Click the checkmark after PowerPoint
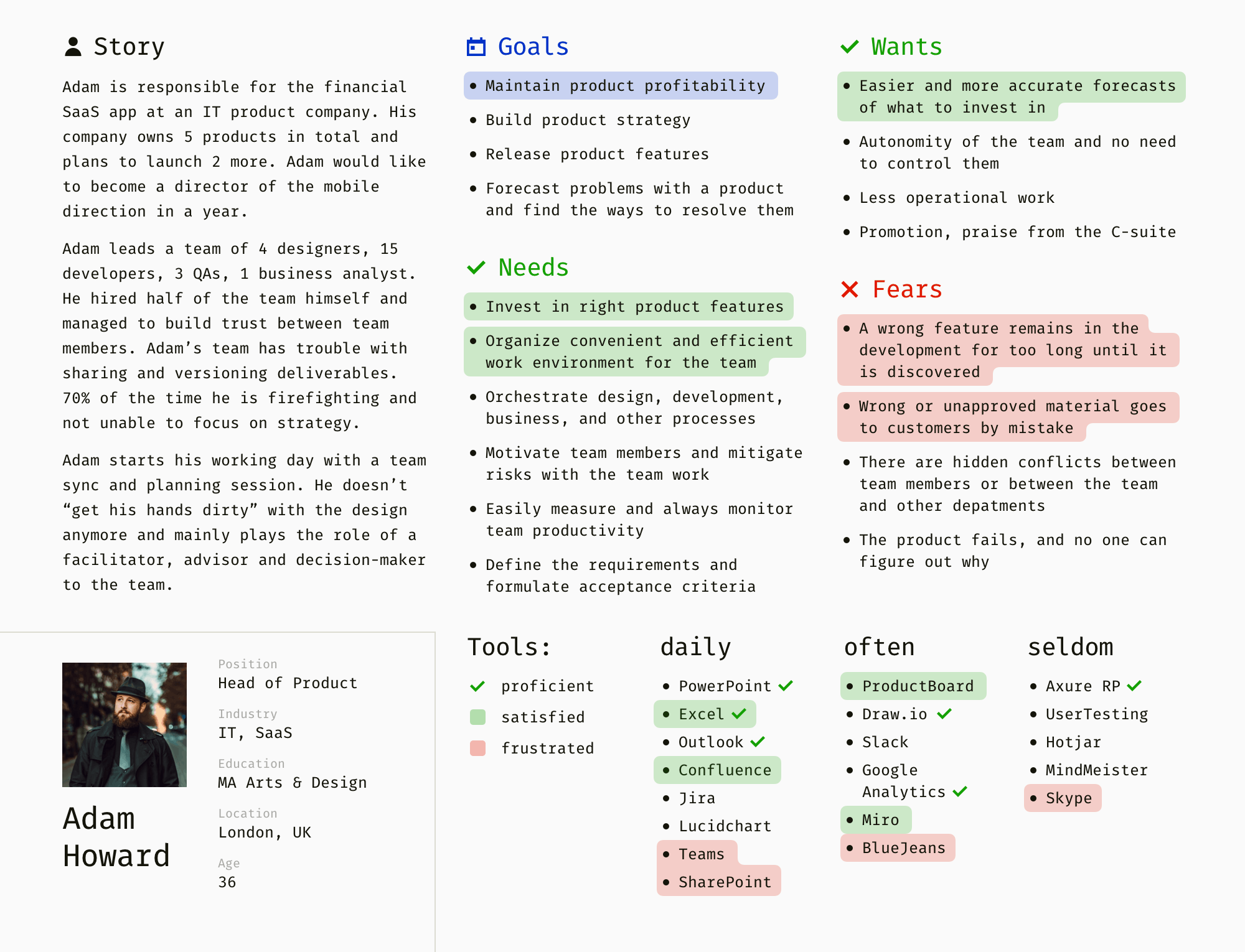The image size is (1245, 952). [x=786, y=686]
